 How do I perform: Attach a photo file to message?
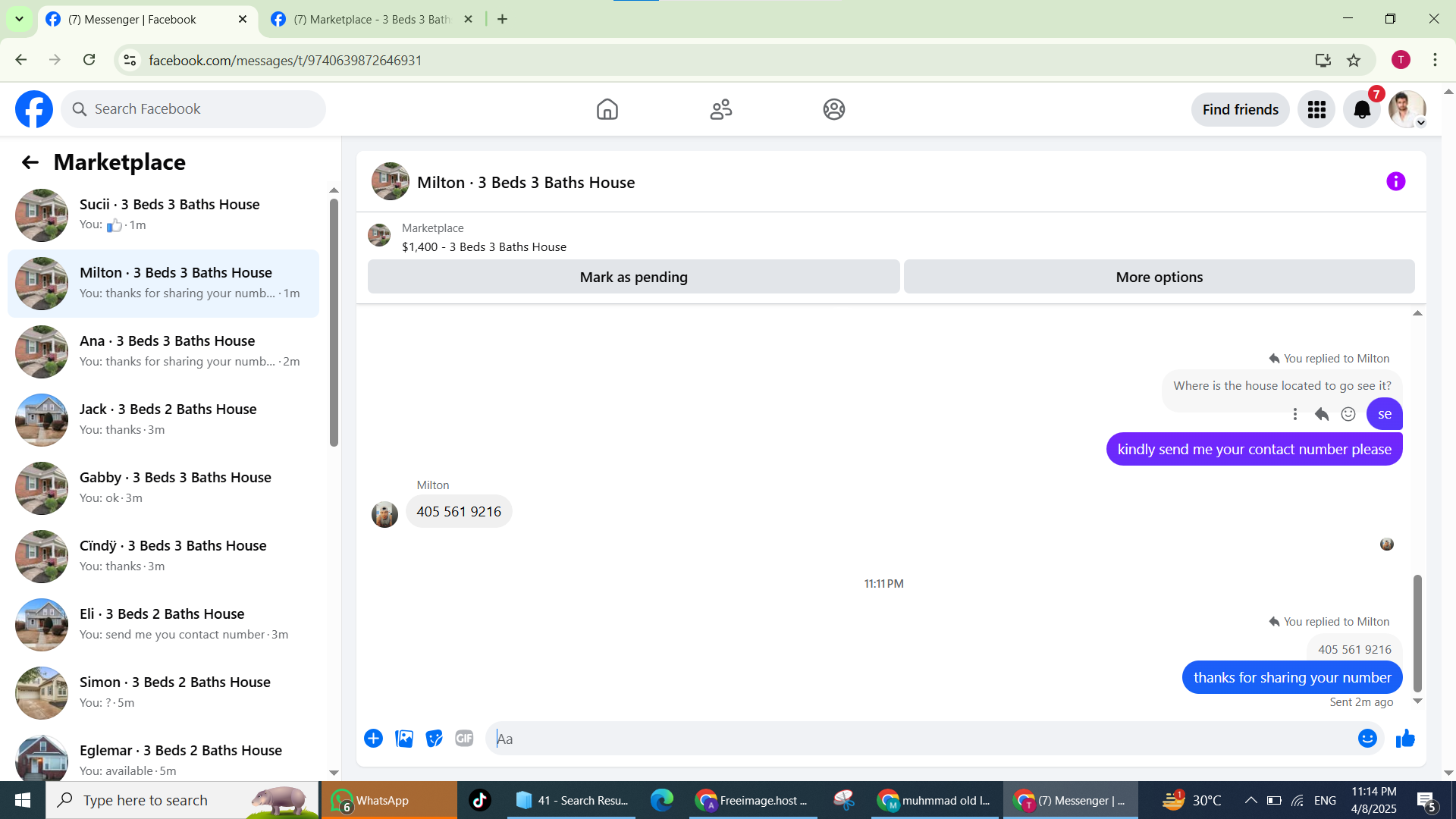[404, 739]
